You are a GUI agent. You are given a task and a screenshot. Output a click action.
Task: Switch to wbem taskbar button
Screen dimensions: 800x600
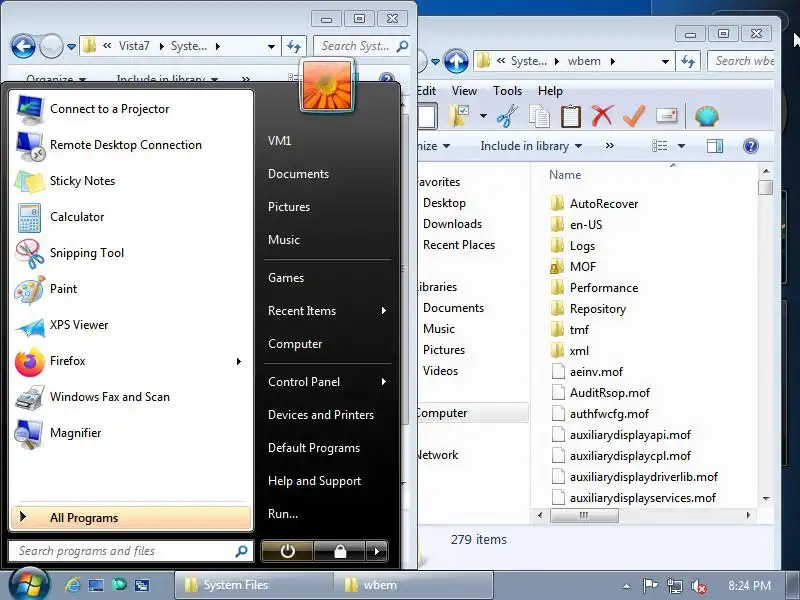(x=413, y=585)
